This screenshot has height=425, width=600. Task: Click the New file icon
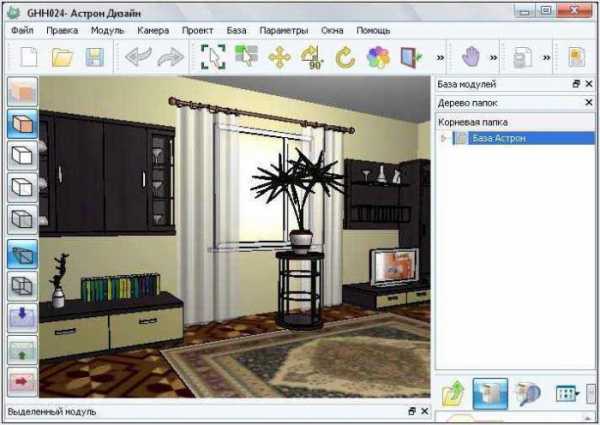(27, 57)
